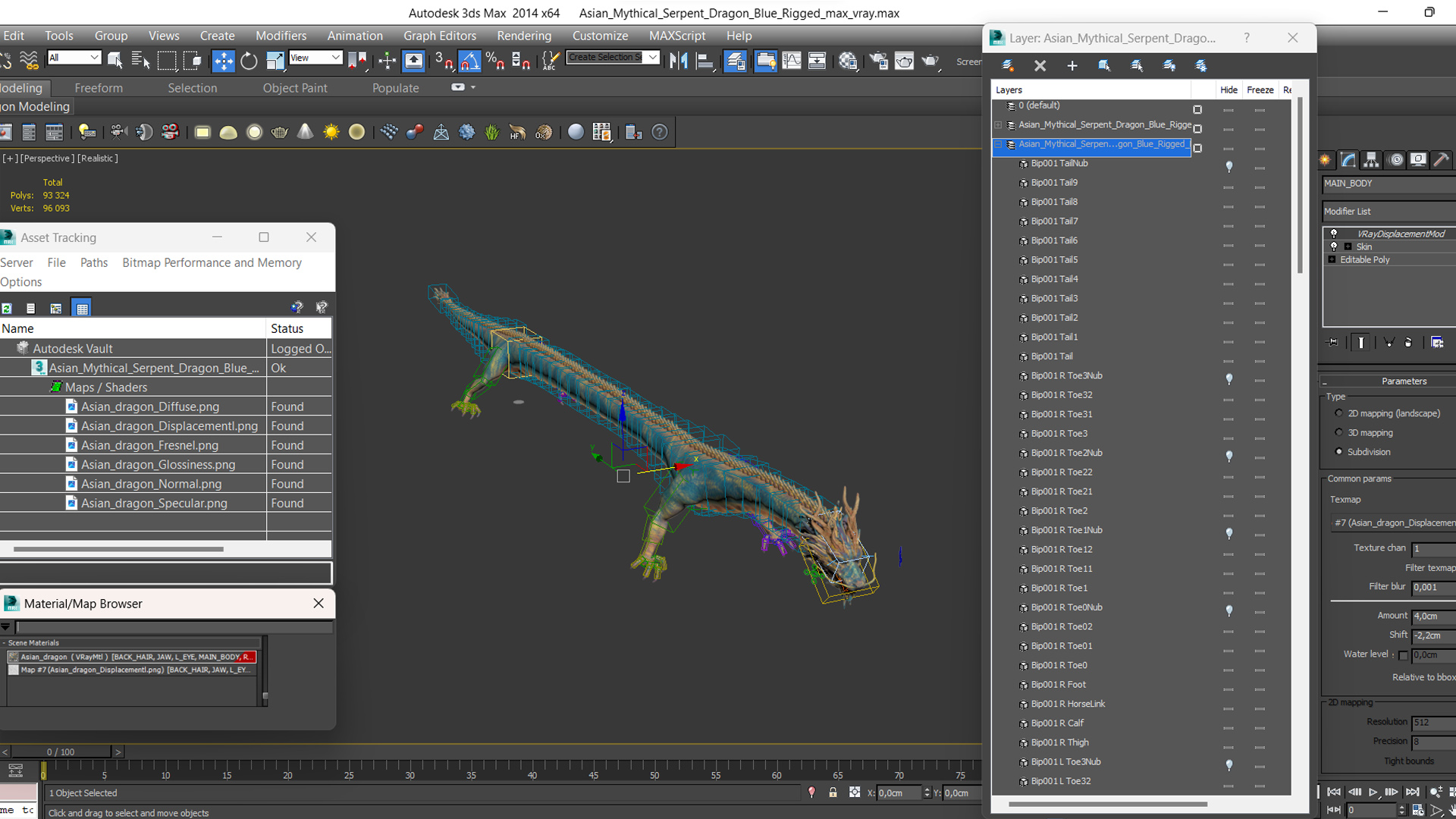The image size is (1456, 819).
Task: Open the Graph Editors menu
Action: 440,36
